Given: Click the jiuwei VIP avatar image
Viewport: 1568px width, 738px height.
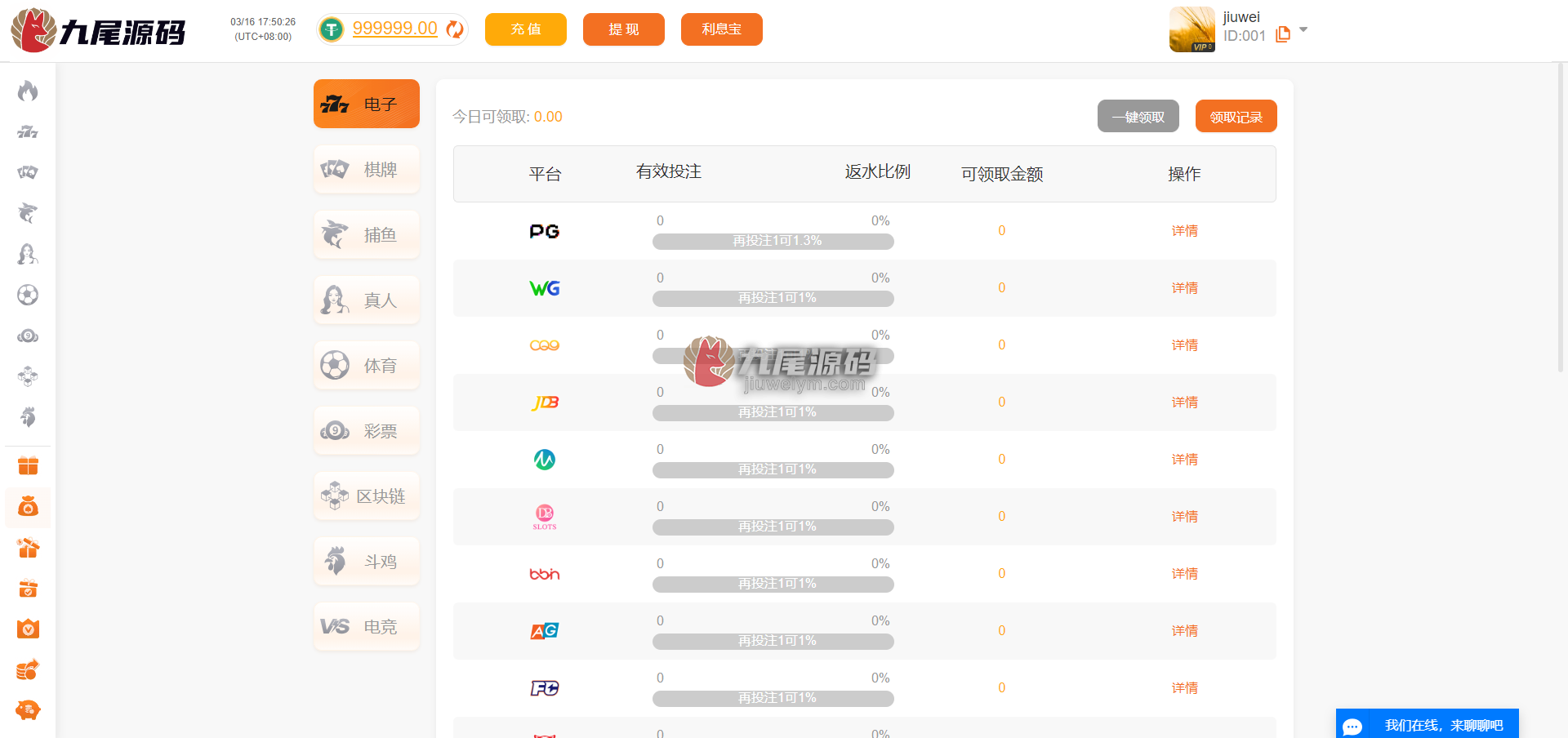Looking at the screenshot, I should (1192, 29).
